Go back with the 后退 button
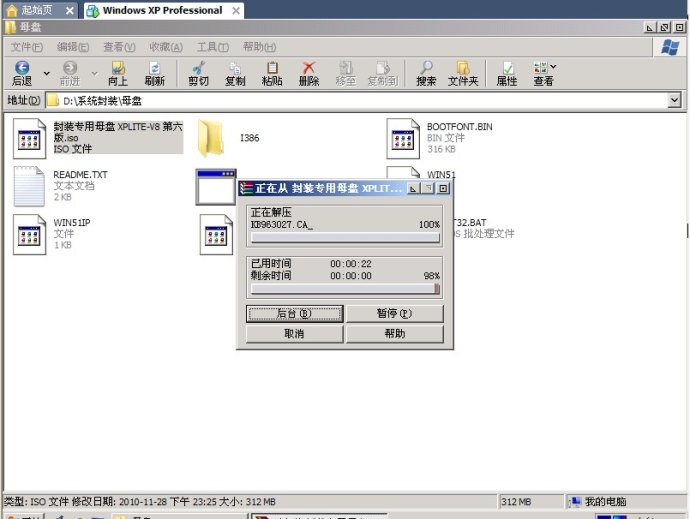This screenshot has height=519, width=690. 22,74
